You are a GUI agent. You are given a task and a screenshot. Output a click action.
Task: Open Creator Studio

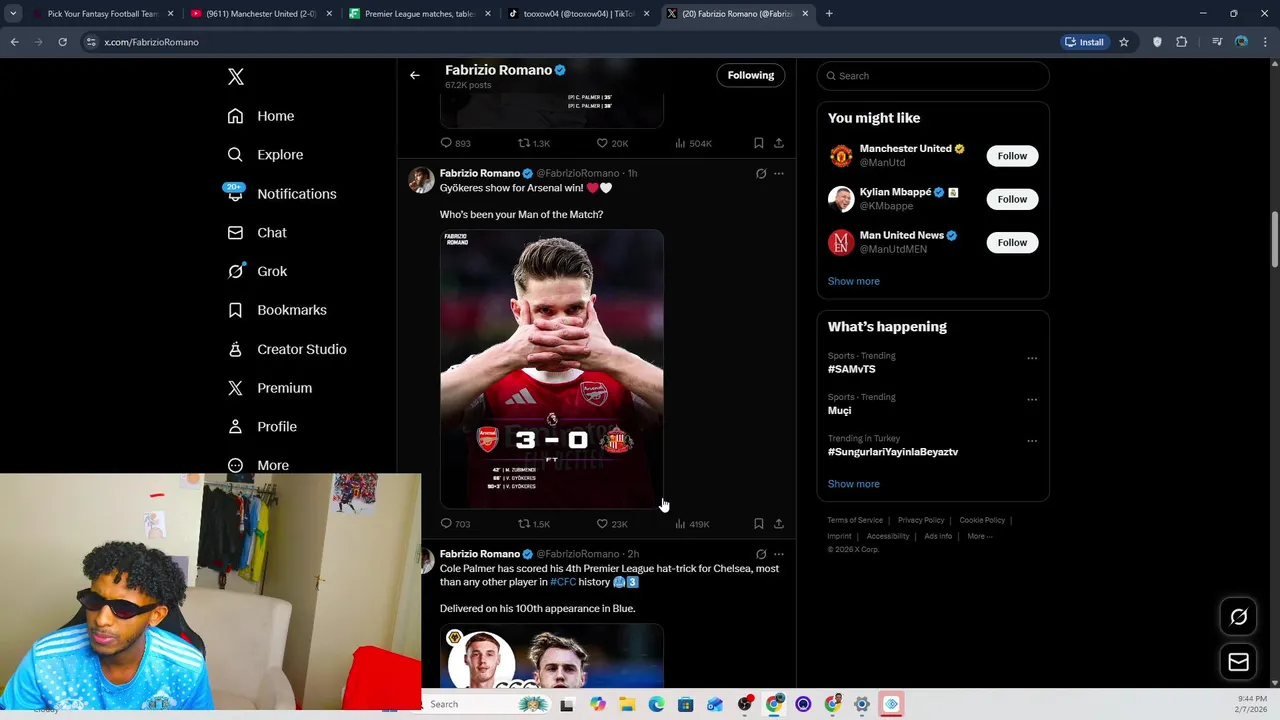pyautogui.click(x=286, y=349)
